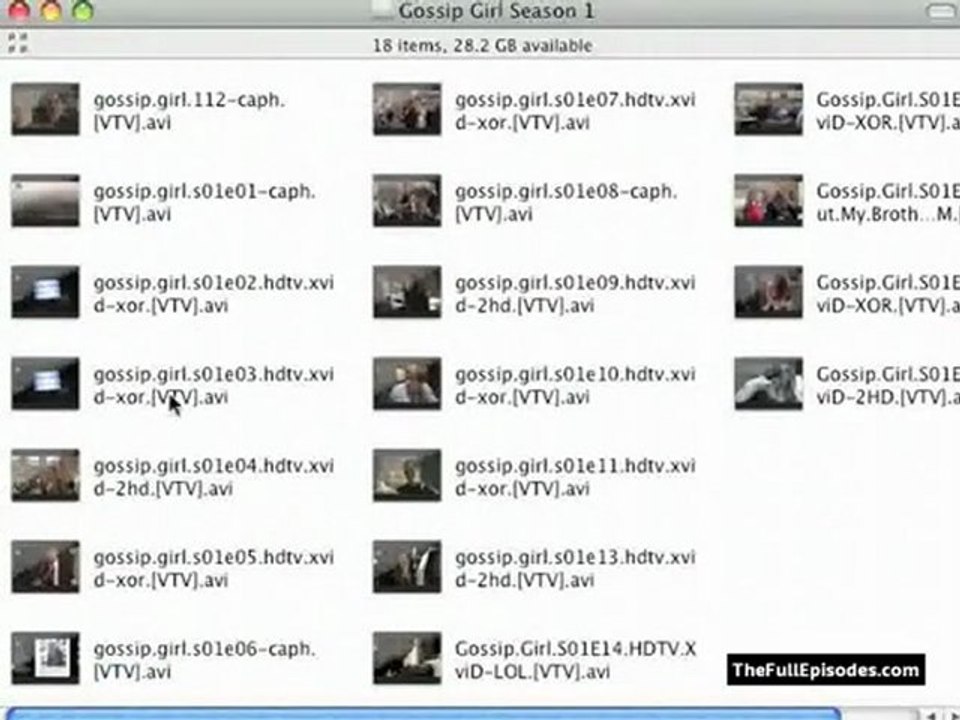The height and width of the screenshot is (720, 960).
Task: Click file name Gossip.Girl.S01E14.HDTV.XviD-LOL.[VTV].avi
Action: 576,660
